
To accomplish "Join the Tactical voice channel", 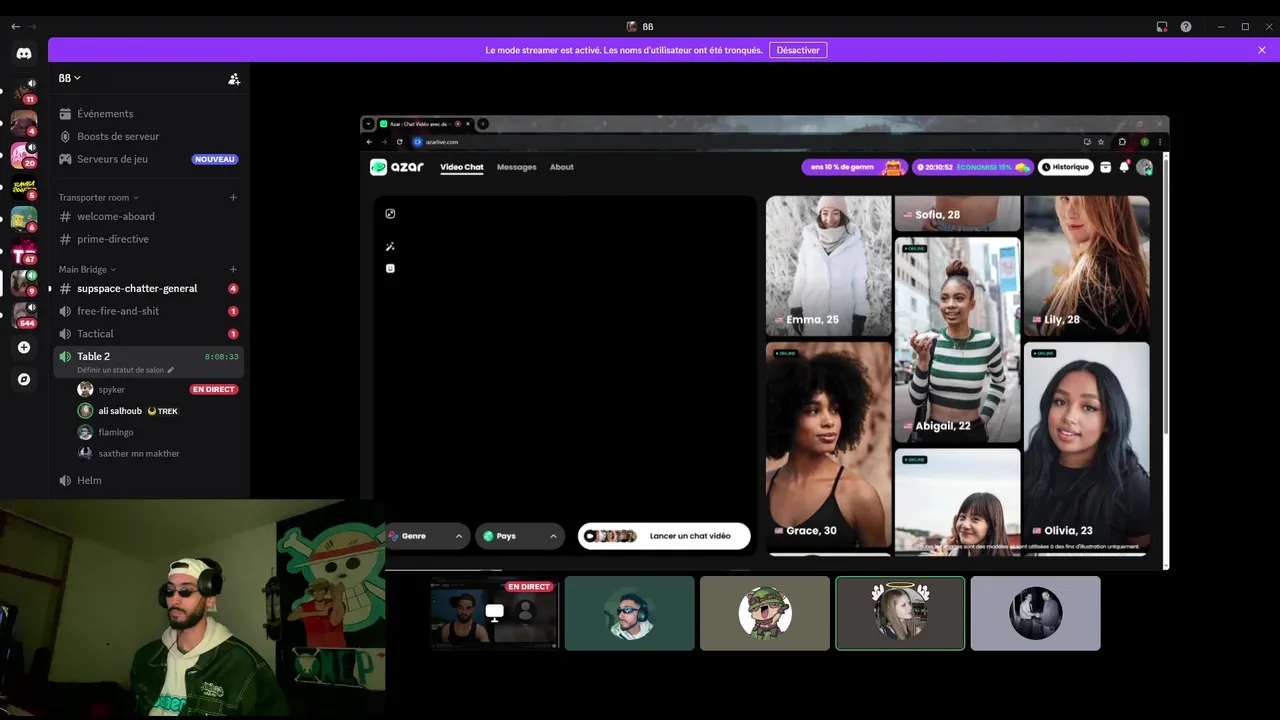I will (x=149, y=334).
